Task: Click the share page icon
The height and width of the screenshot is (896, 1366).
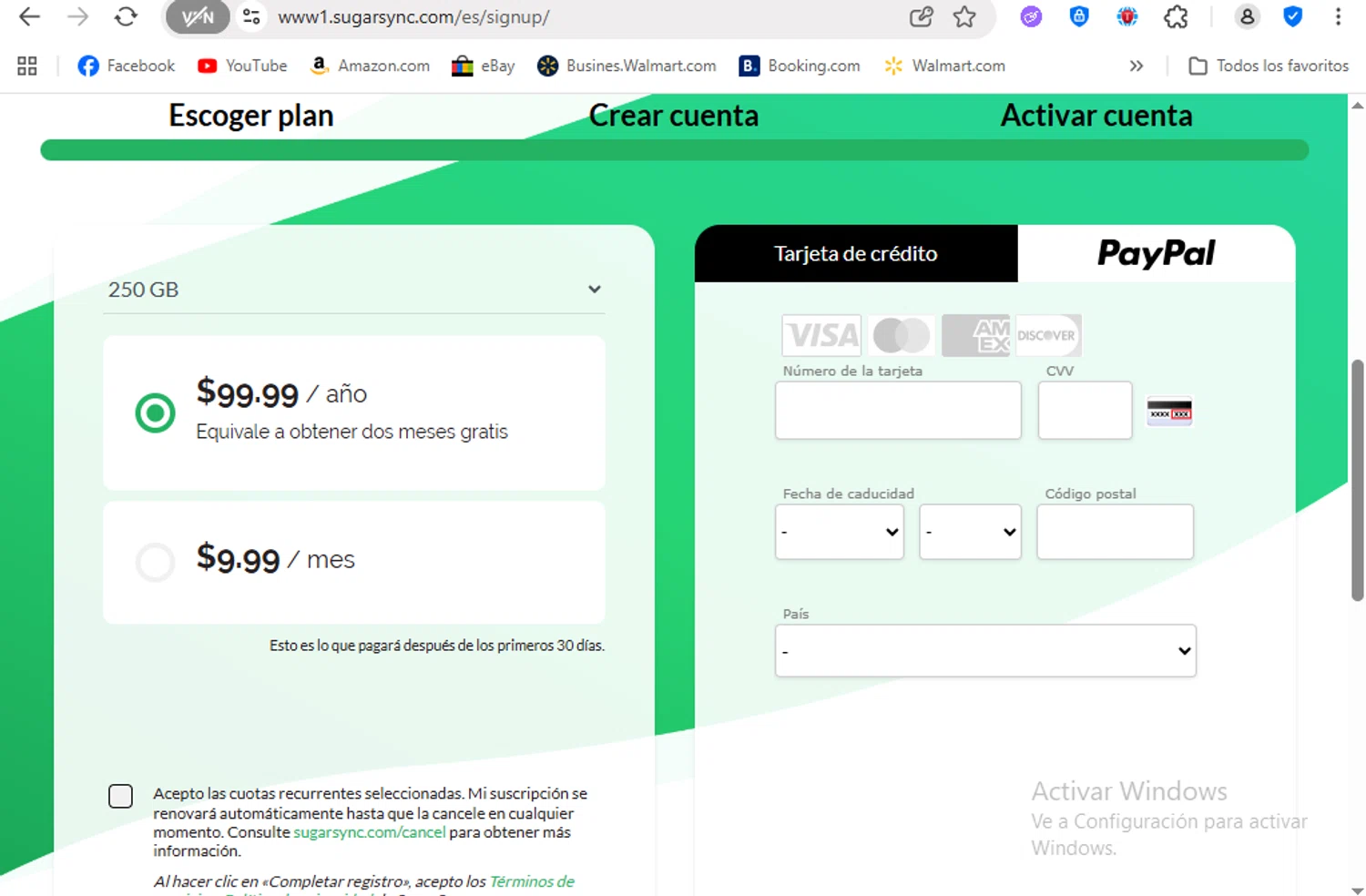Action: pyautogui.click(x=922, y=16)
